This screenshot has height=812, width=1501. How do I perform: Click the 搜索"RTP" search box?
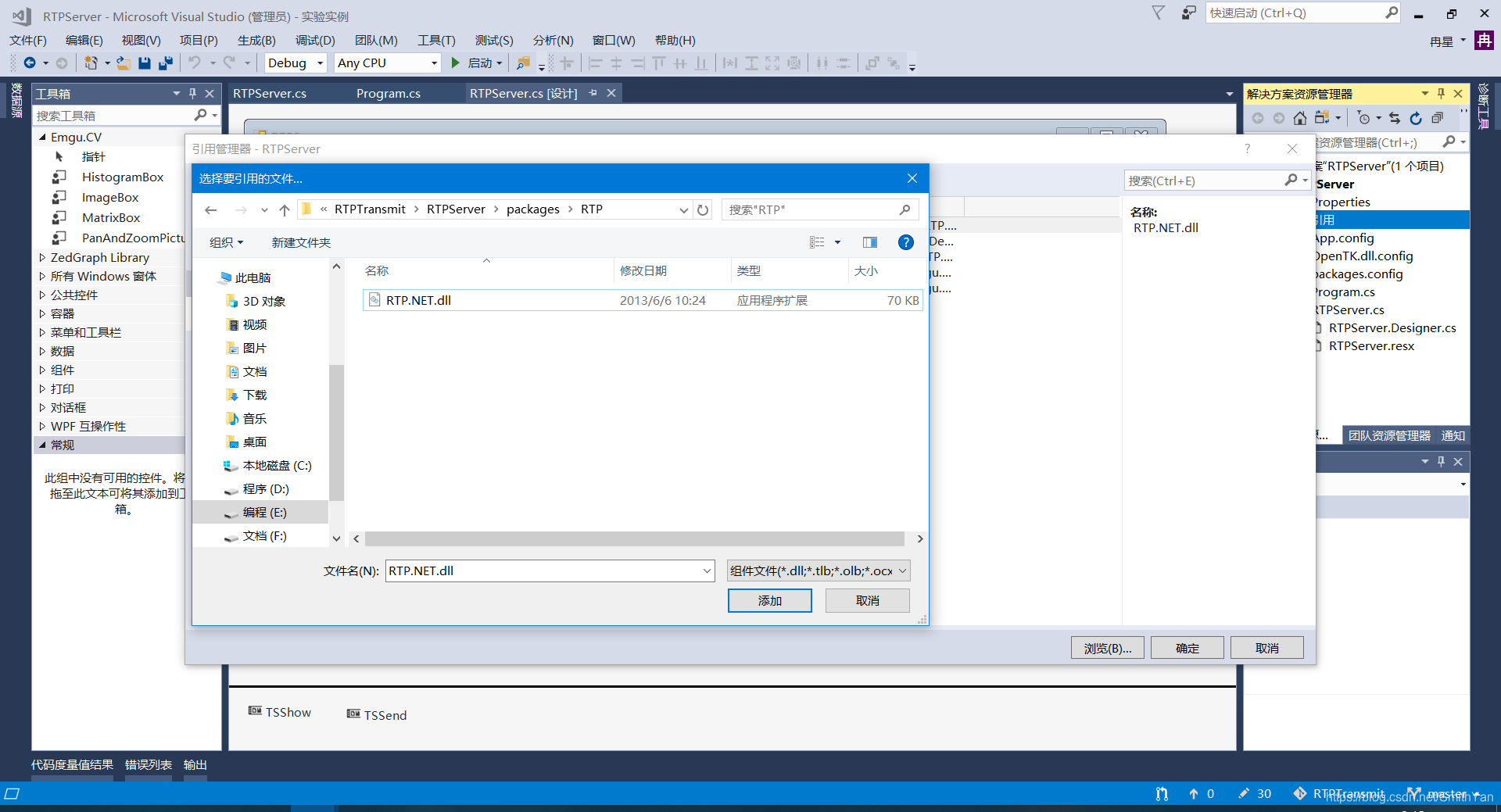click(819, 209)
